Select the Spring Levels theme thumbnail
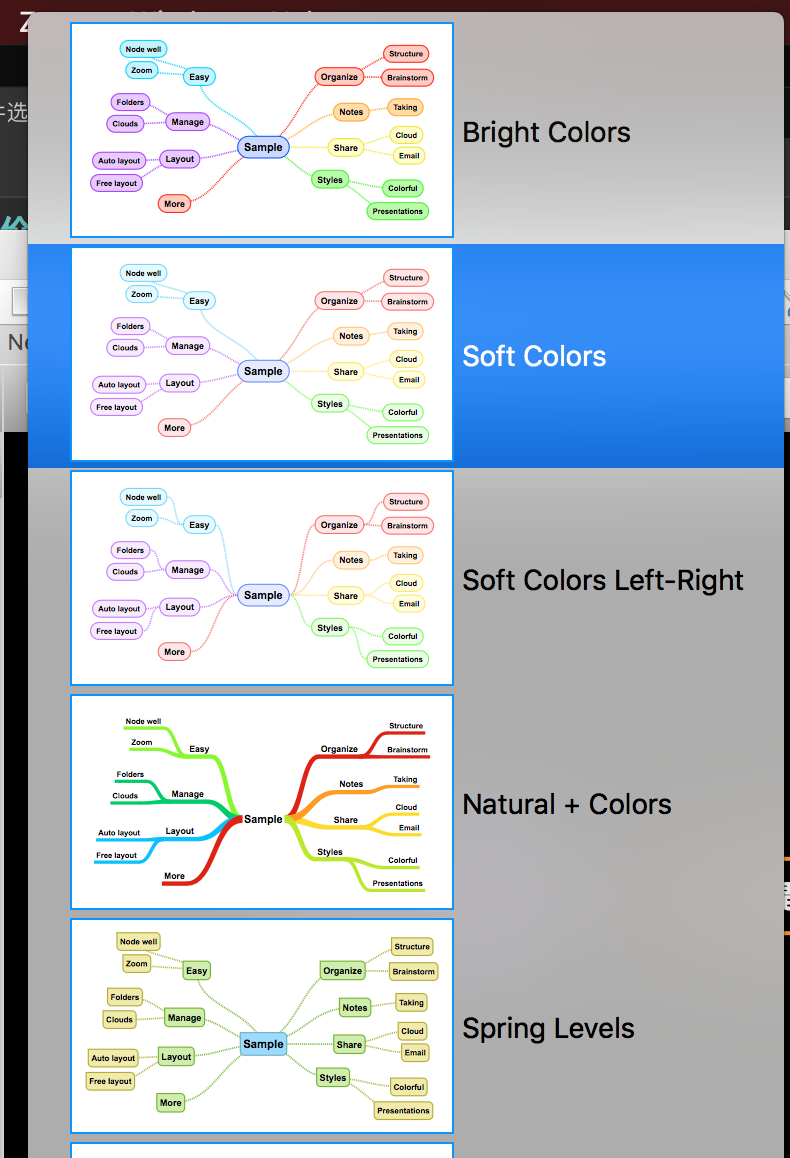The height and width of the screenshot is (1158, 790). (261, 1026)
